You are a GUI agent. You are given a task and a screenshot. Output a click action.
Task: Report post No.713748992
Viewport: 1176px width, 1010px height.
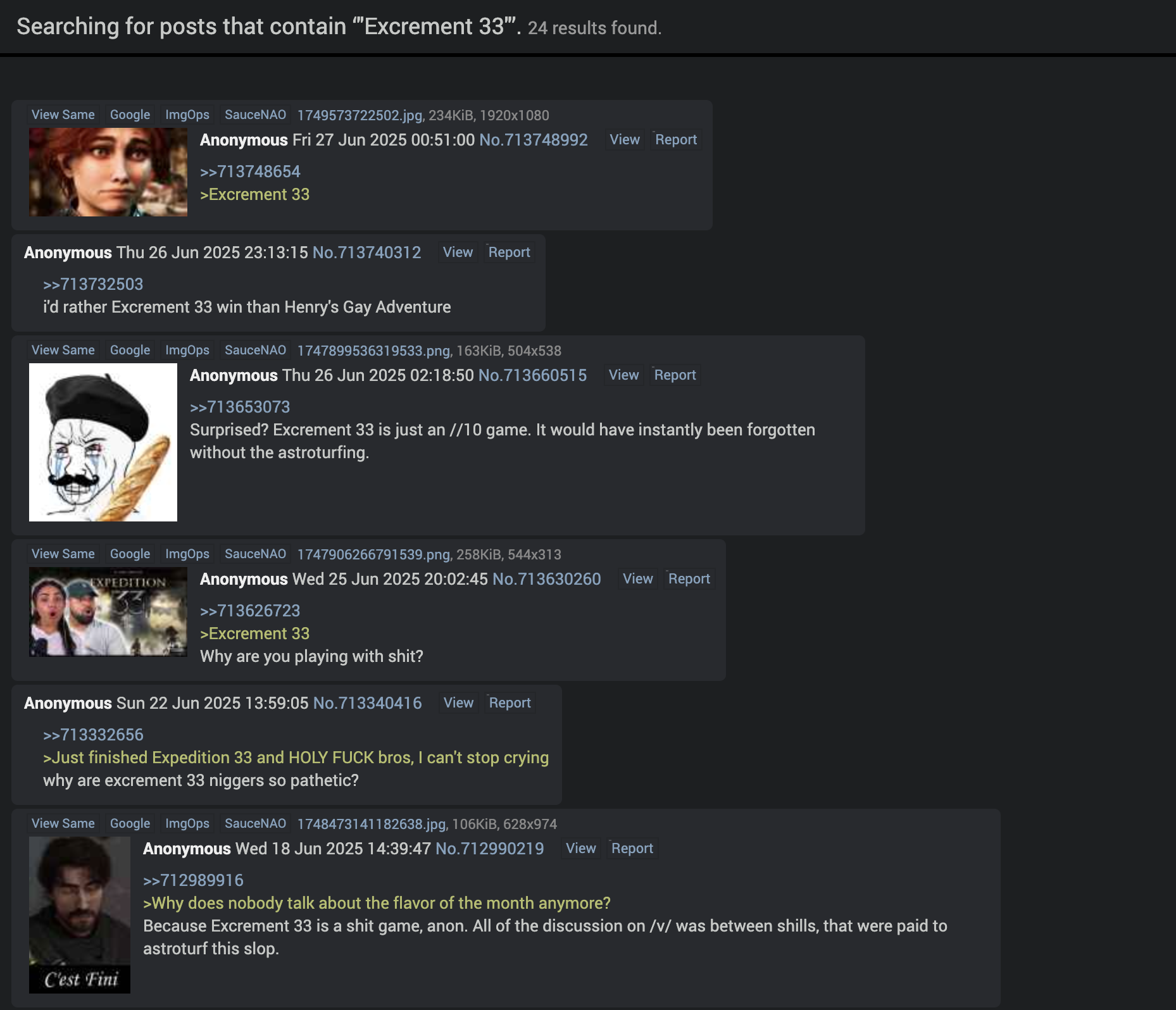coord(676,139)
